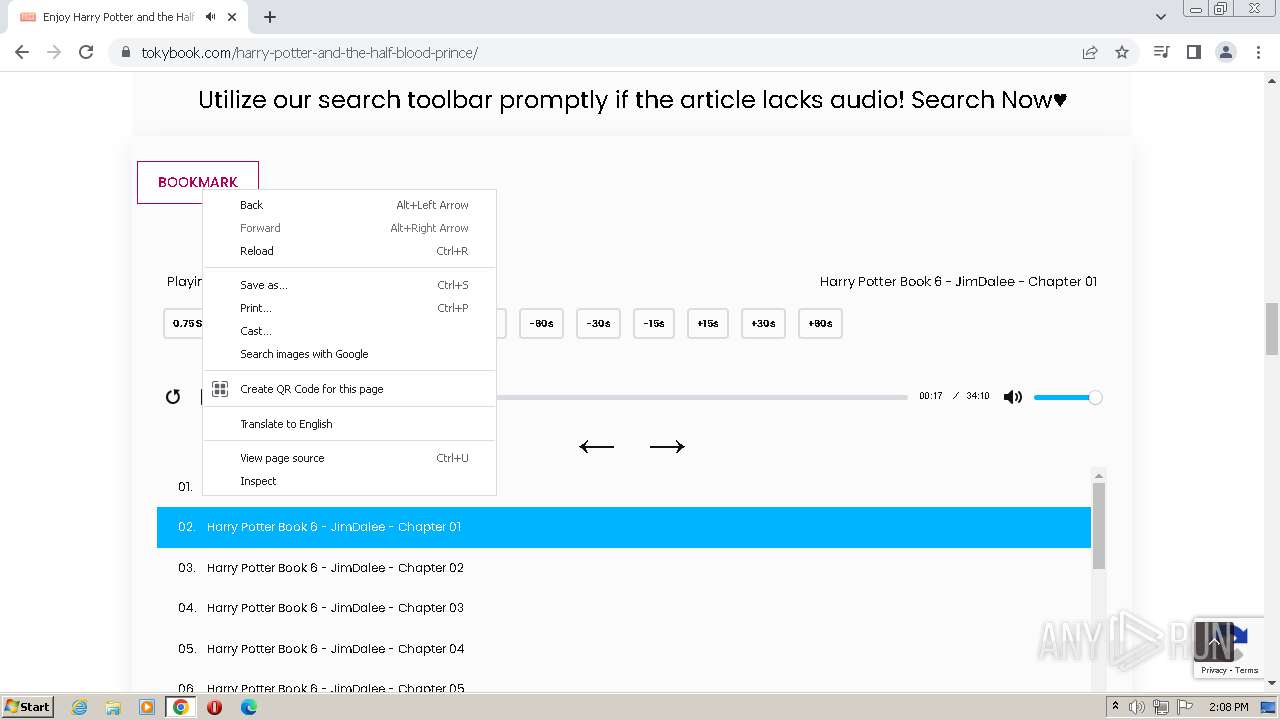Rewind audio by 60 seconds
Image resolution: width=1280 pixels, height=720 pixels.
541,323
